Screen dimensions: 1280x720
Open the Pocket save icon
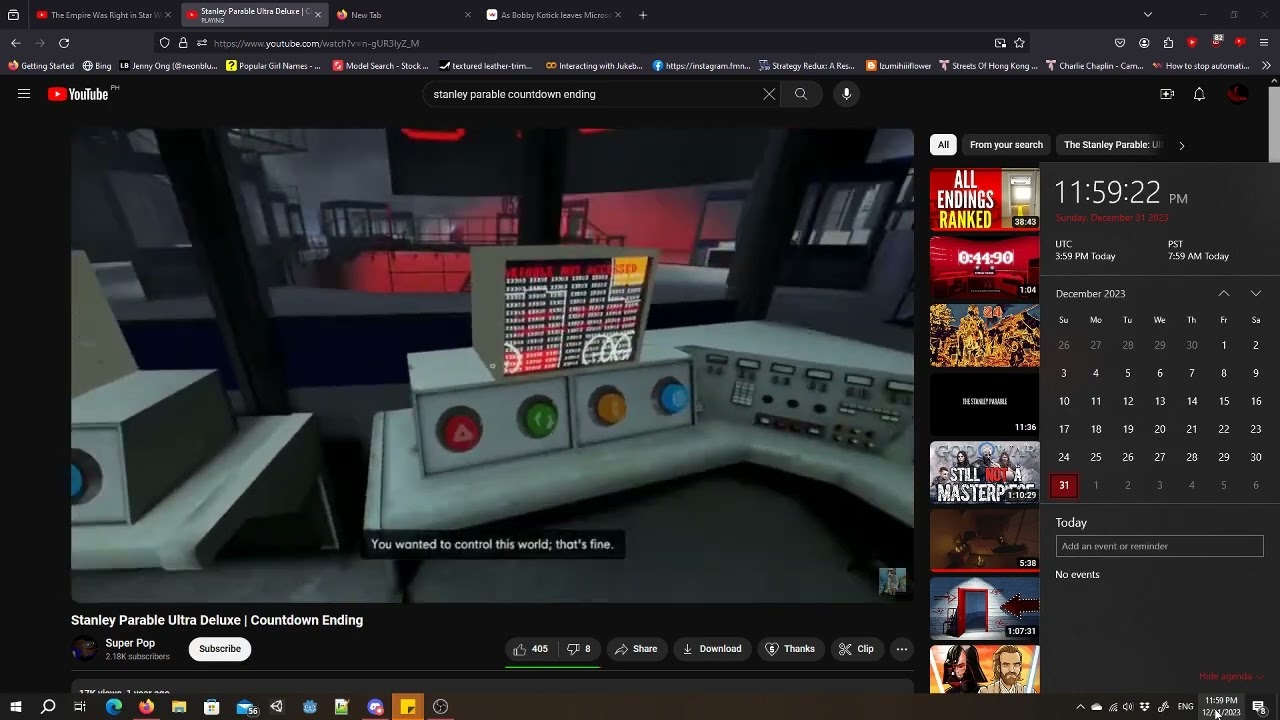click(x=1120, y=43)
